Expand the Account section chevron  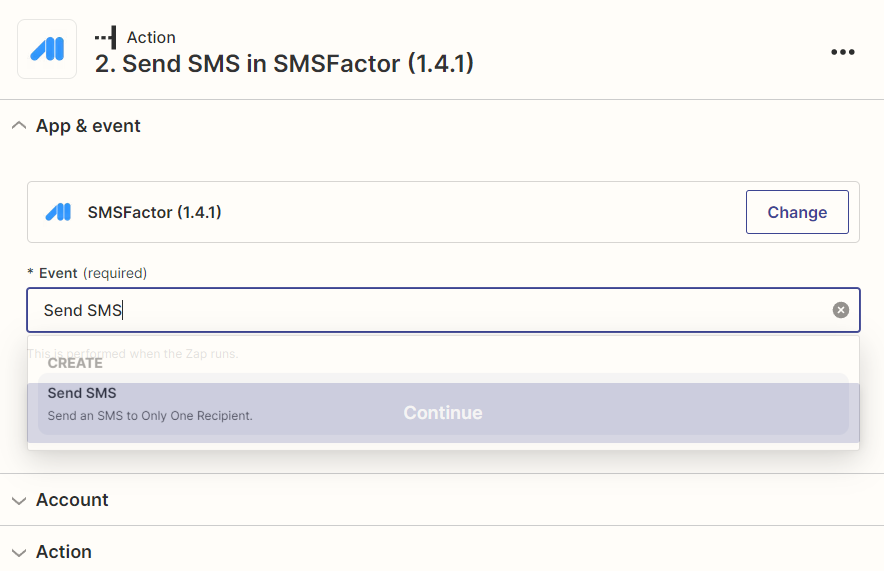(19, 501)
